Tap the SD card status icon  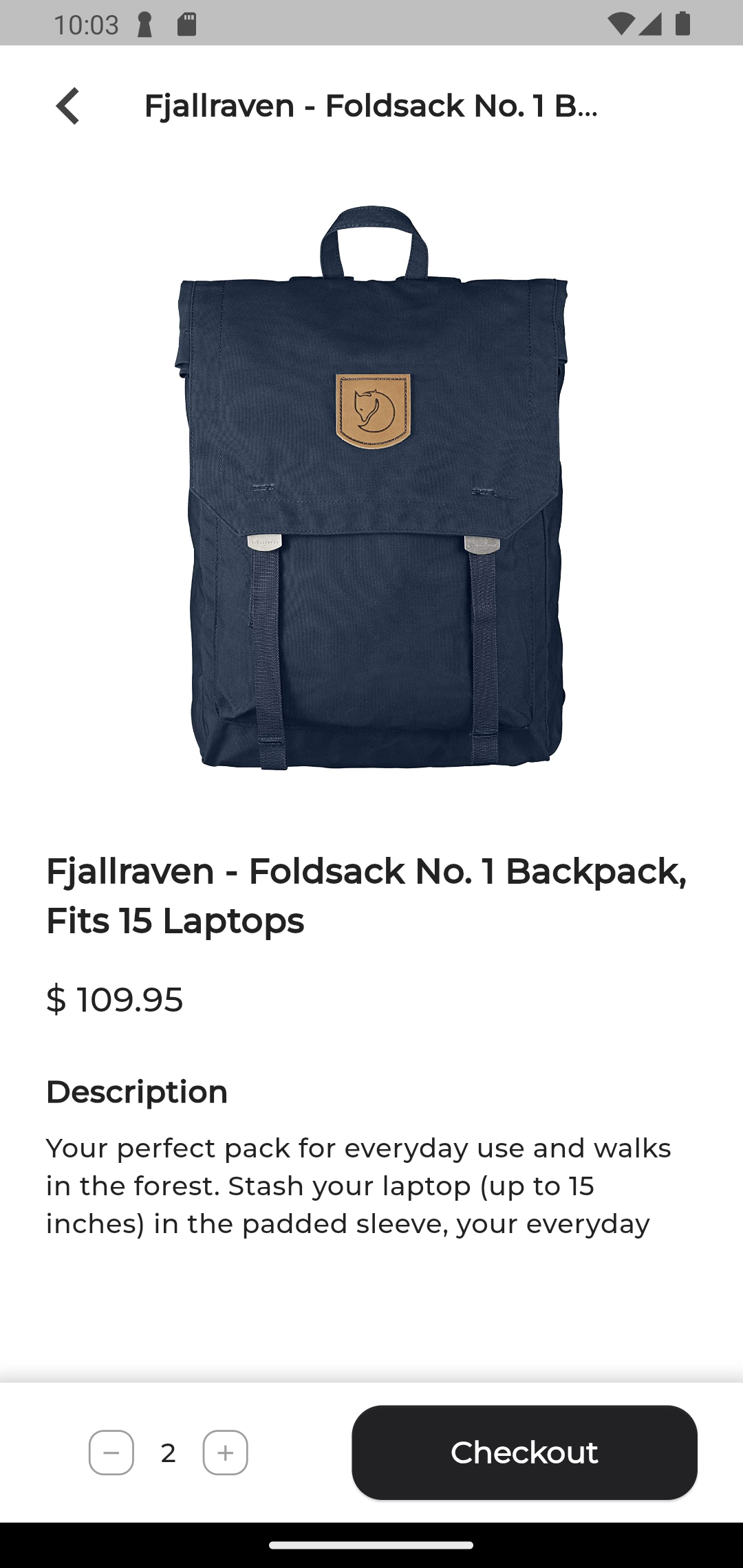186,25
